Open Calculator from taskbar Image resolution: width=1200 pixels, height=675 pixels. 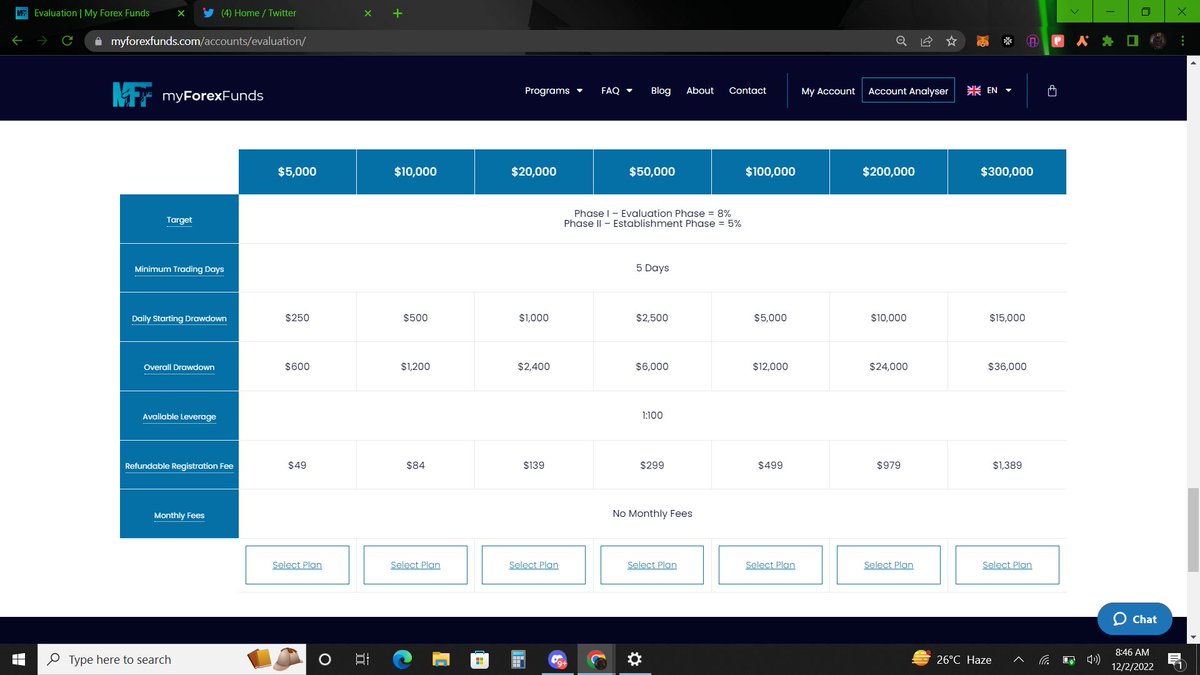point(518,659)
